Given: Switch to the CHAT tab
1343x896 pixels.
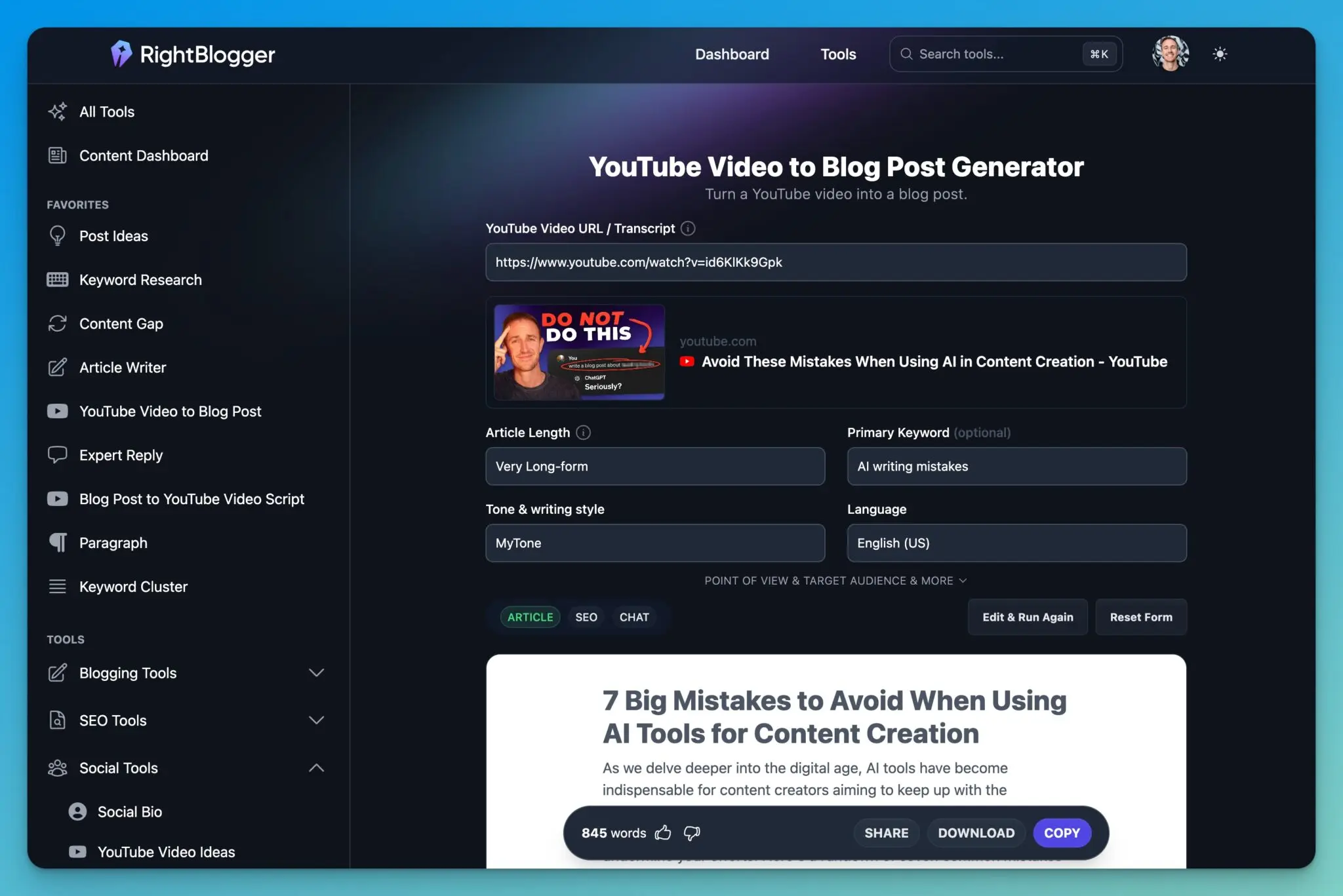Looking at the screenshot, I should point(633,617).
